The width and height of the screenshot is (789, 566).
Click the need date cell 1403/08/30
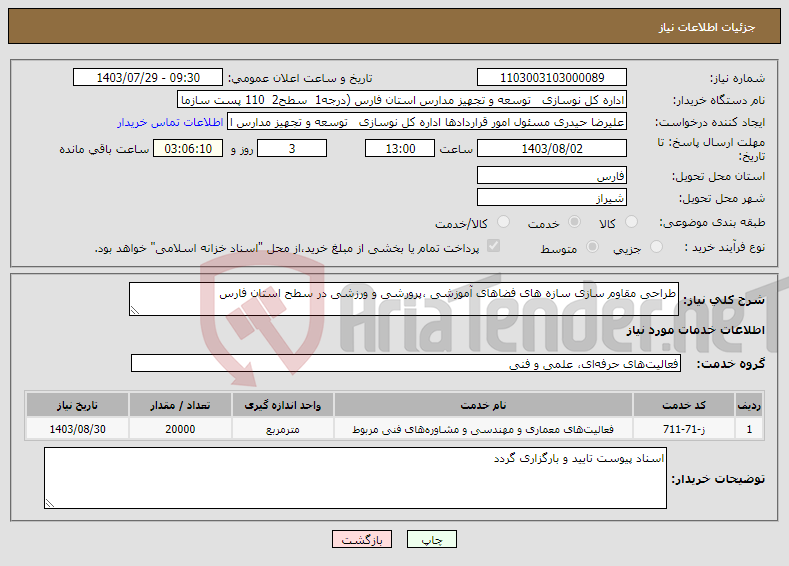coord(77,429)
